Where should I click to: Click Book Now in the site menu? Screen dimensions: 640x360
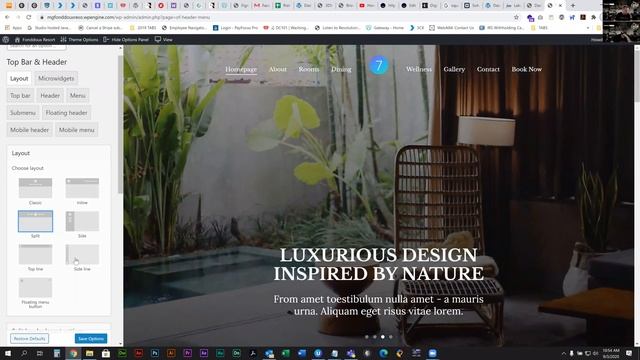click(x=527, y=69)
